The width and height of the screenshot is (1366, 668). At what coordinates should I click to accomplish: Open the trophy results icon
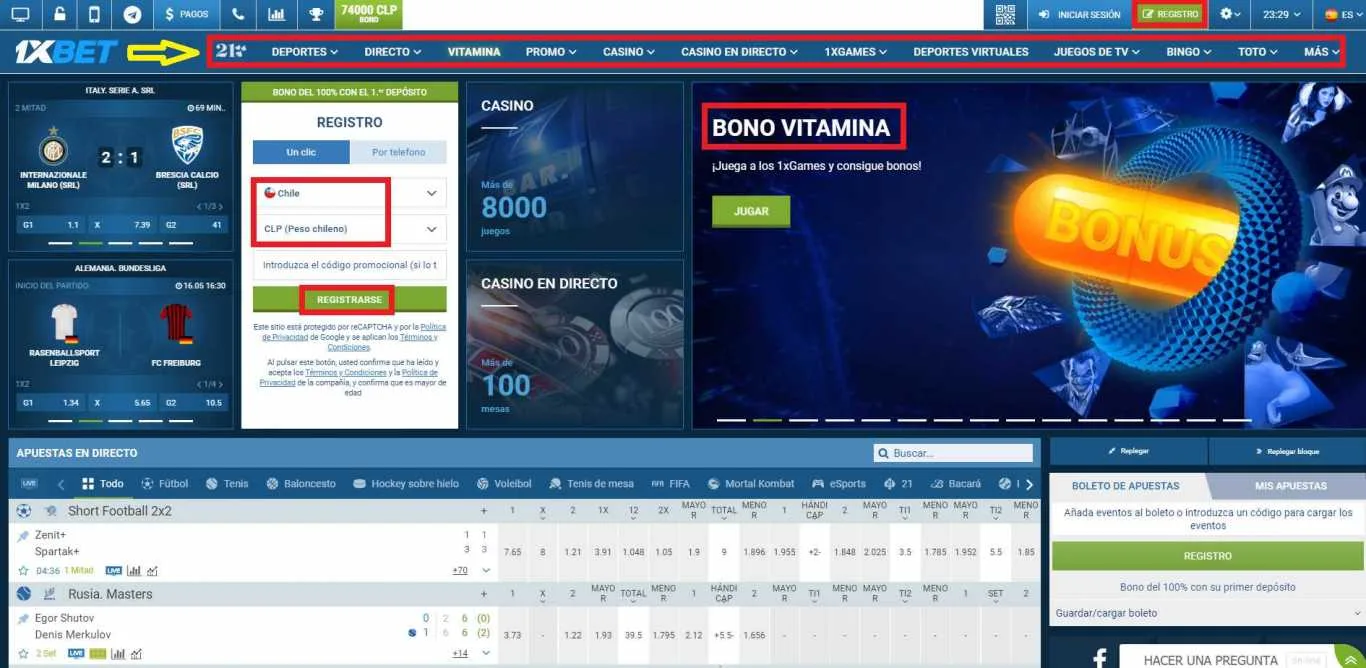click(316, 15)
